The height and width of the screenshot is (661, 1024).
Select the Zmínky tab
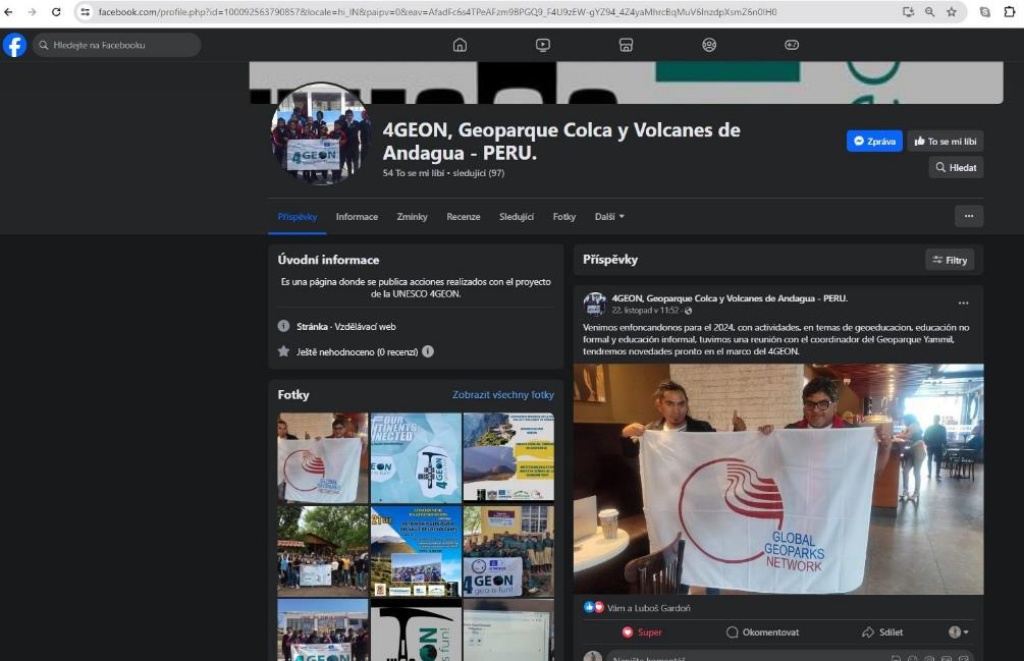pos(412,217)
